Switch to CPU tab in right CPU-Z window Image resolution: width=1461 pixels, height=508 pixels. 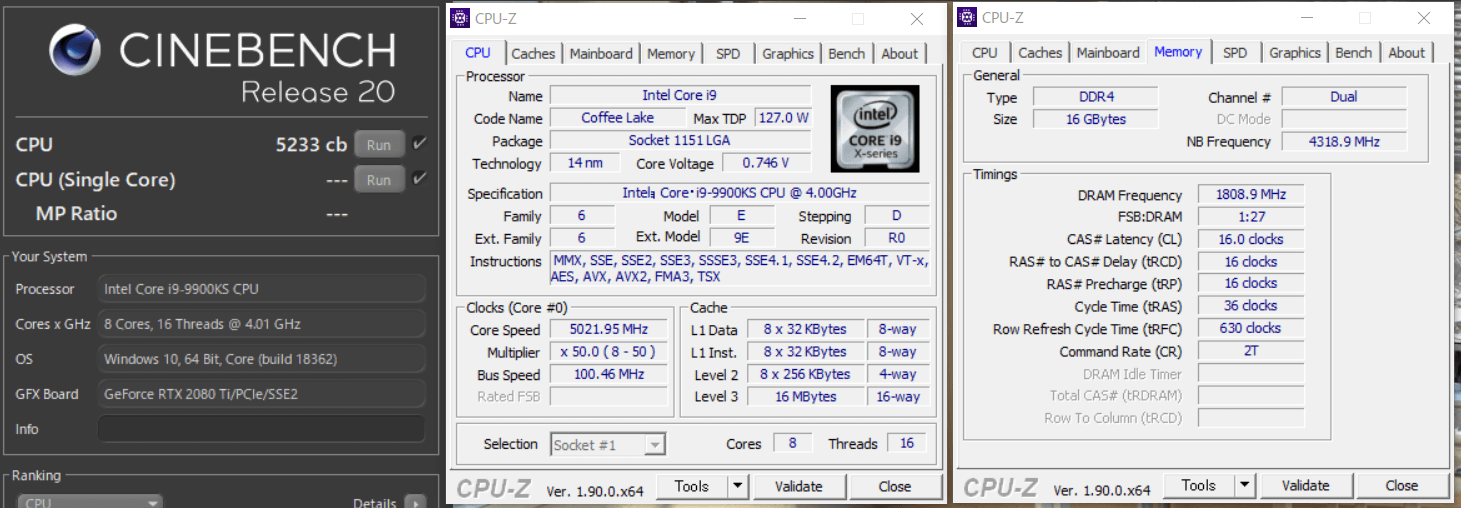(985, 53)
